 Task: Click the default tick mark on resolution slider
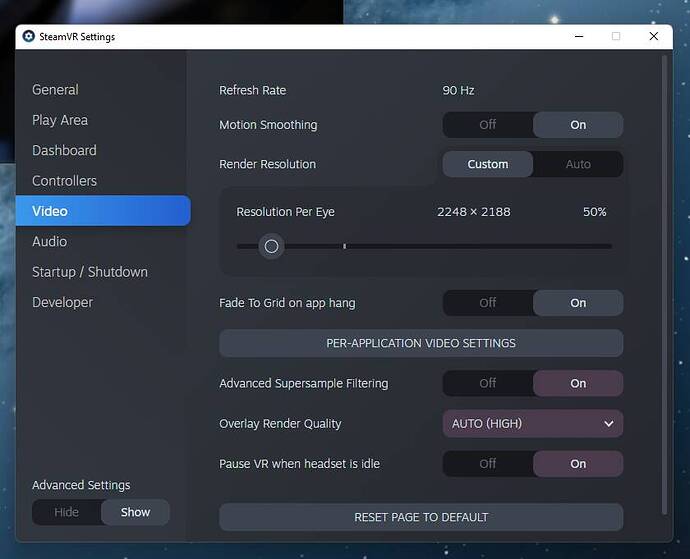(345, 246)
